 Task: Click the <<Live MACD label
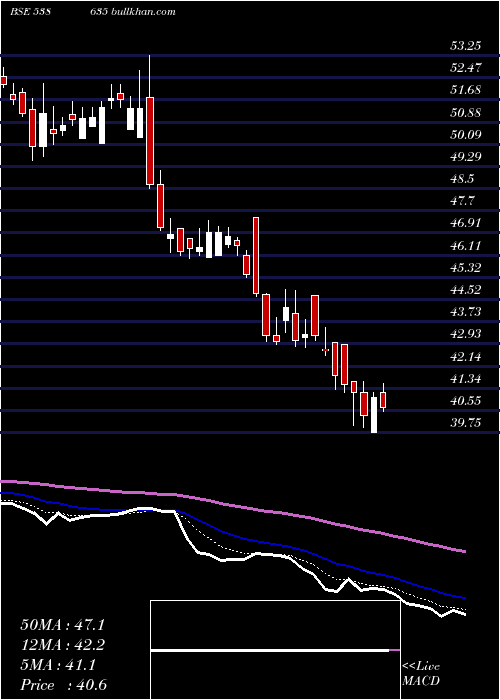pos(421,674)
